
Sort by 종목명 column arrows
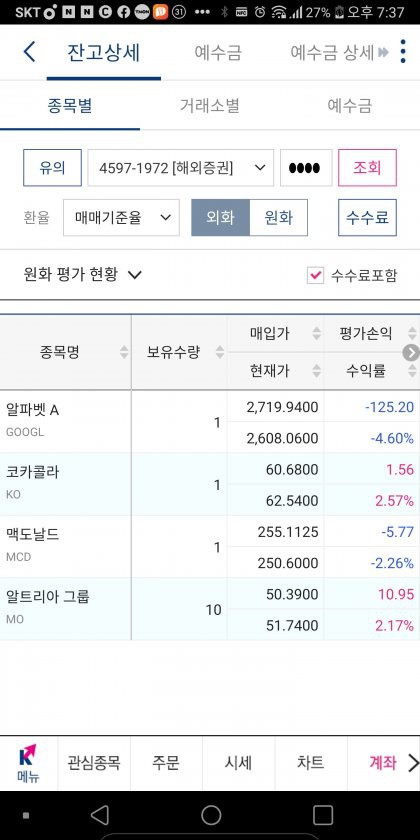coord(124,352)
